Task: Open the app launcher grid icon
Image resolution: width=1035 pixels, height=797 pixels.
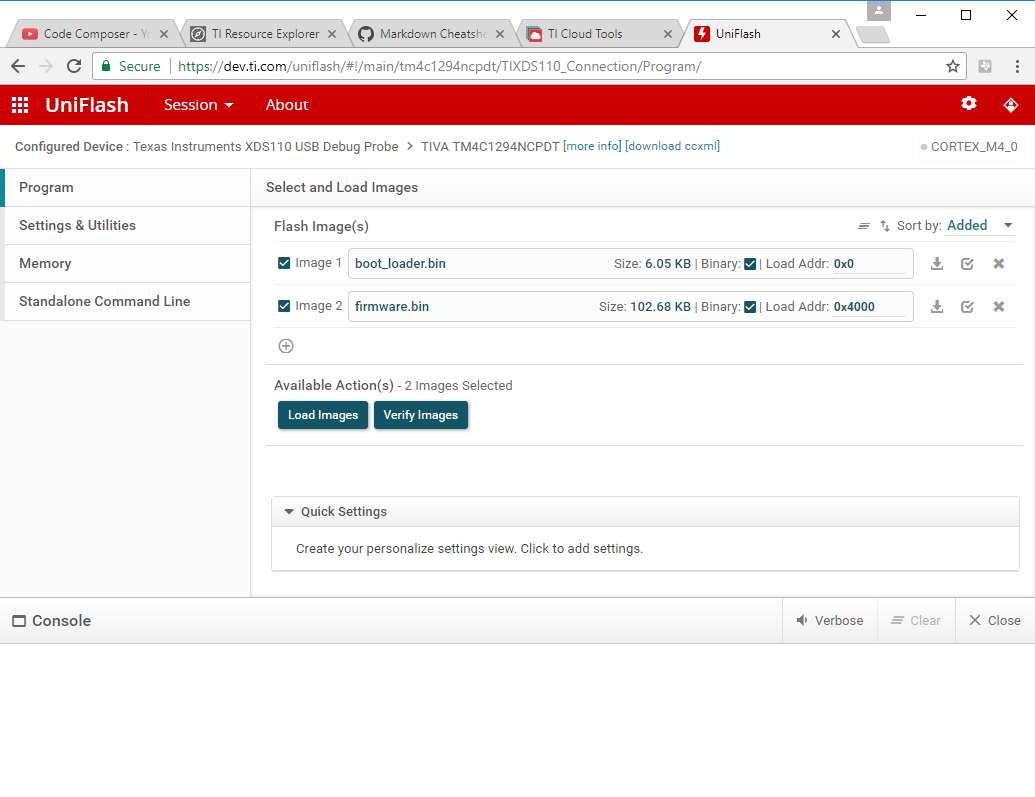Action: pos(20,105)
